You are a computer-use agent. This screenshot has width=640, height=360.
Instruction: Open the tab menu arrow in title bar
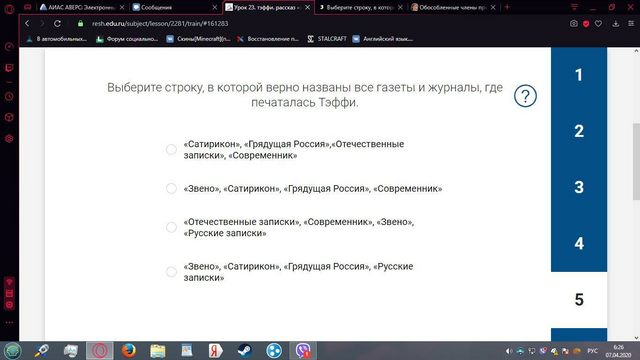click(574, 7)
